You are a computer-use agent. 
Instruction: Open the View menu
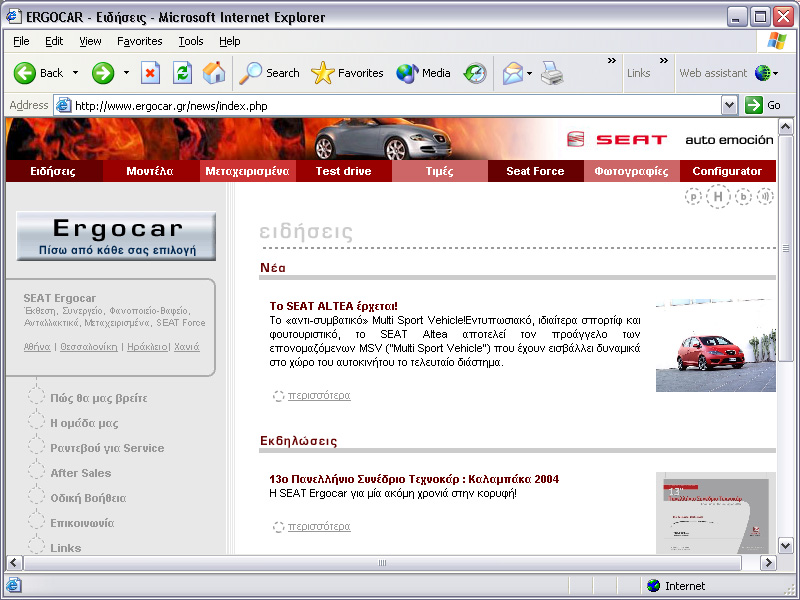point(90,41)
